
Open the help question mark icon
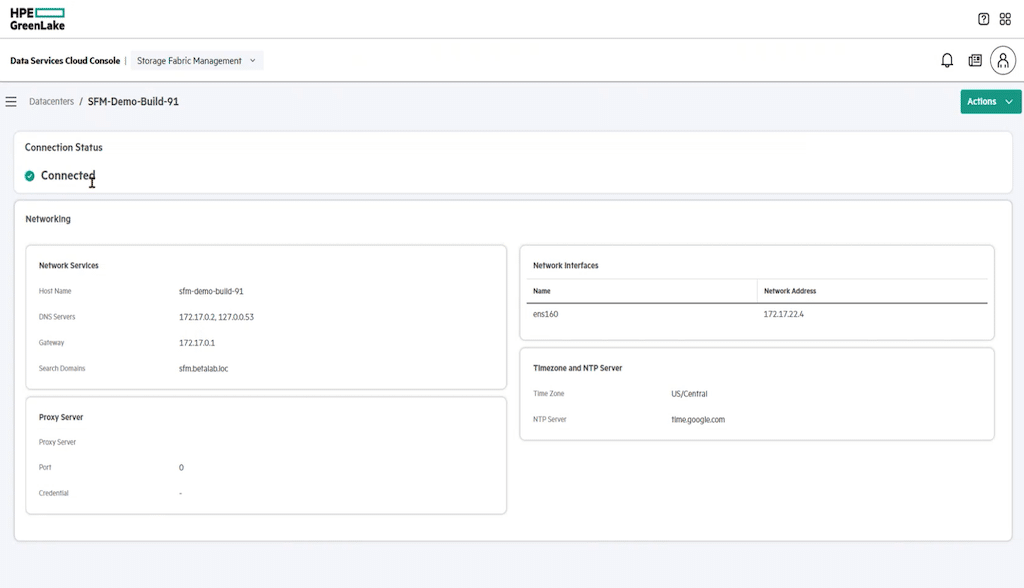[x=984, y=19]
